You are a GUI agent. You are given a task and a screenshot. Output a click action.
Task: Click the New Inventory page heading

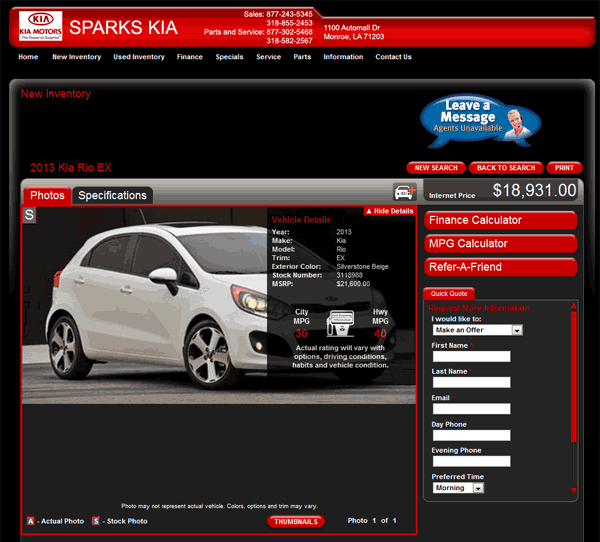click(x=55, y=93)
